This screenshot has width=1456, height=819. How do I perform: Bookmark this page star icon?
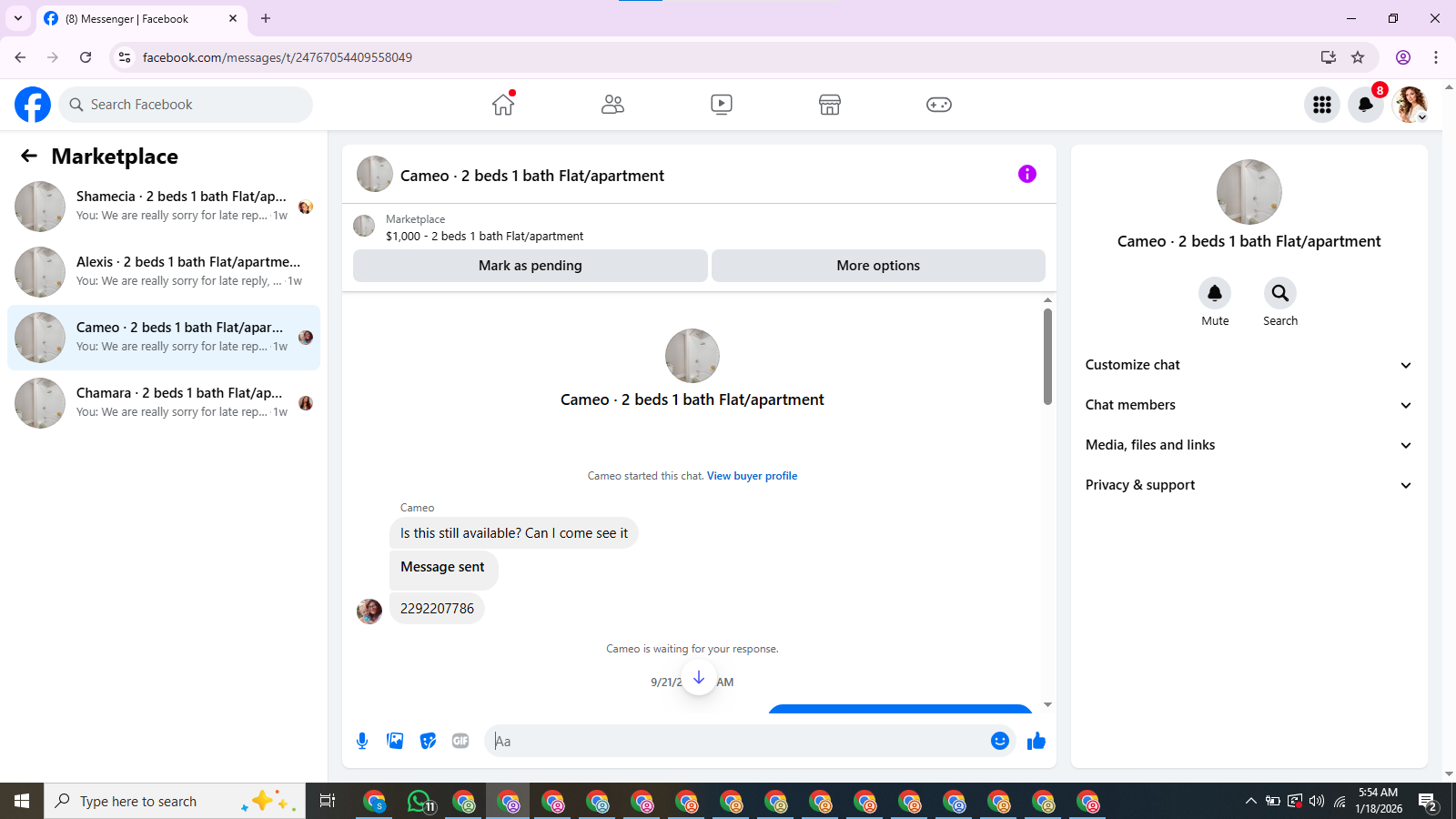tap(1358, 57)
